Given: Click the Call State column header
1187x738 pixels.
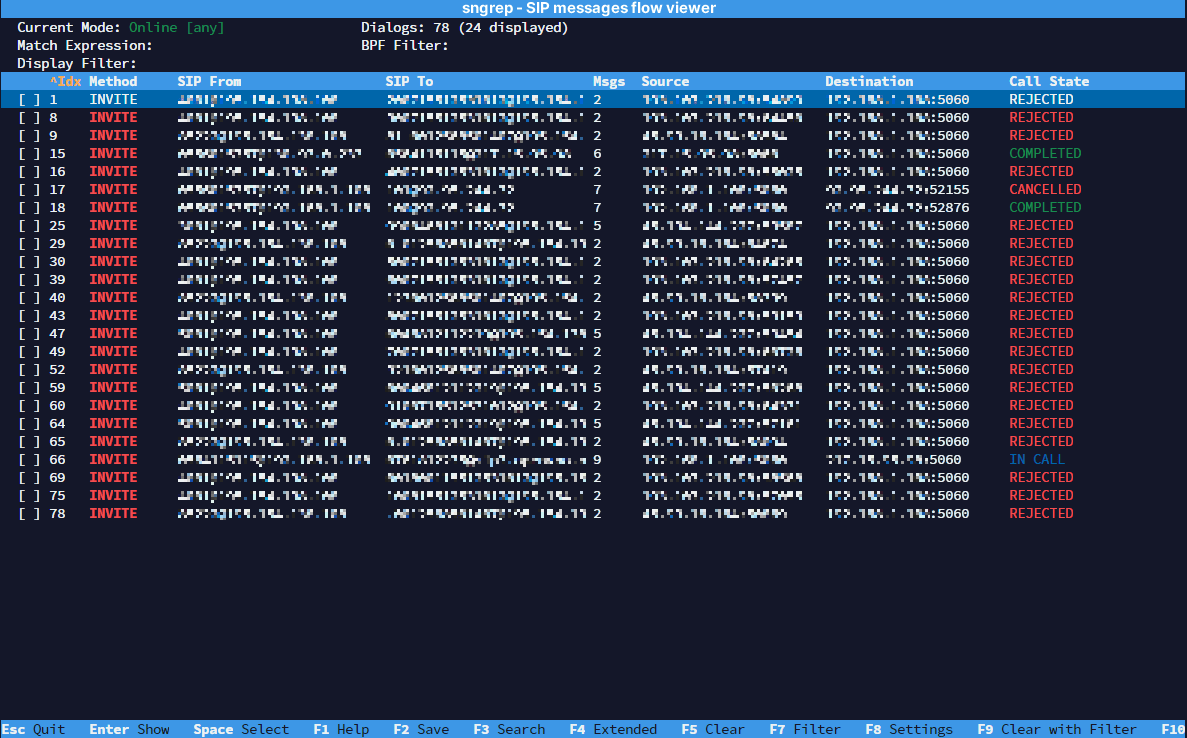Looking at the screenshot, I should [x=1049, y=82].
